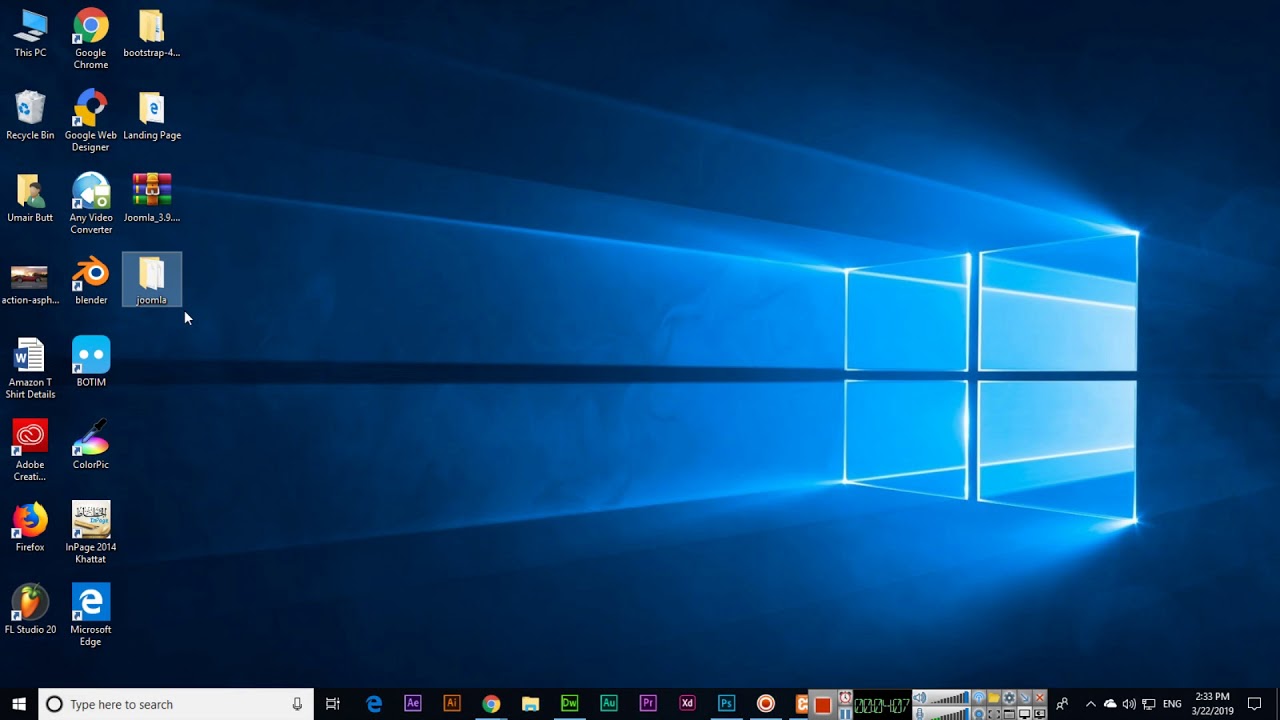Show hidden system tray icons

pos(1091,704)
